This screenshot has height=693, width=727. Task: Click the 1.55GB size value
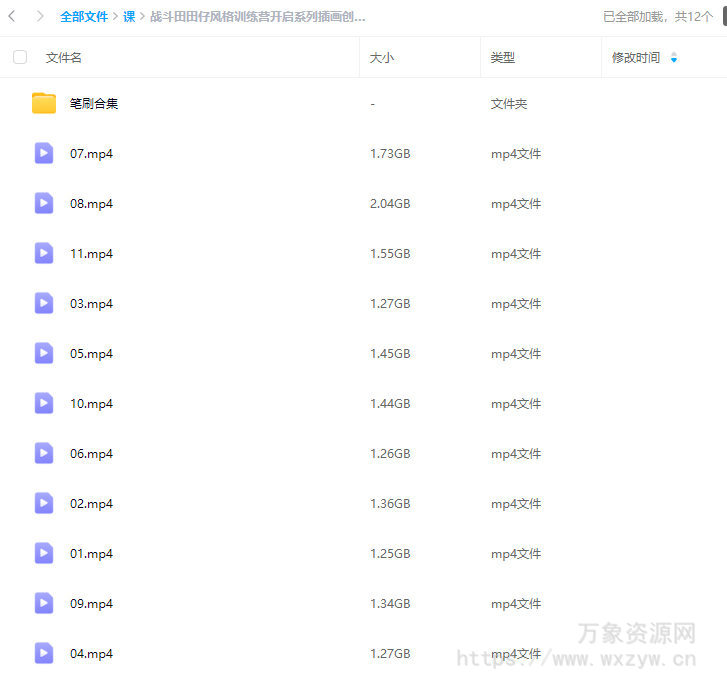point(390,254)
